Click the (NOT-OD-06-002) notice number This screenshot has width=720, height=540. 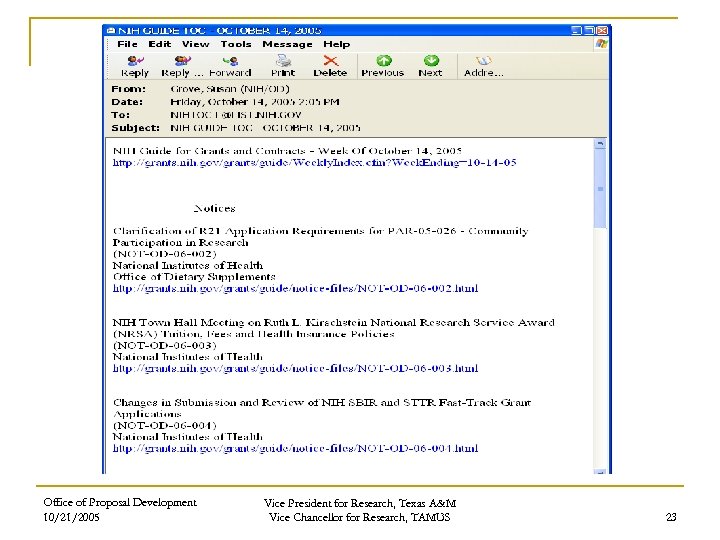(164, 254)
